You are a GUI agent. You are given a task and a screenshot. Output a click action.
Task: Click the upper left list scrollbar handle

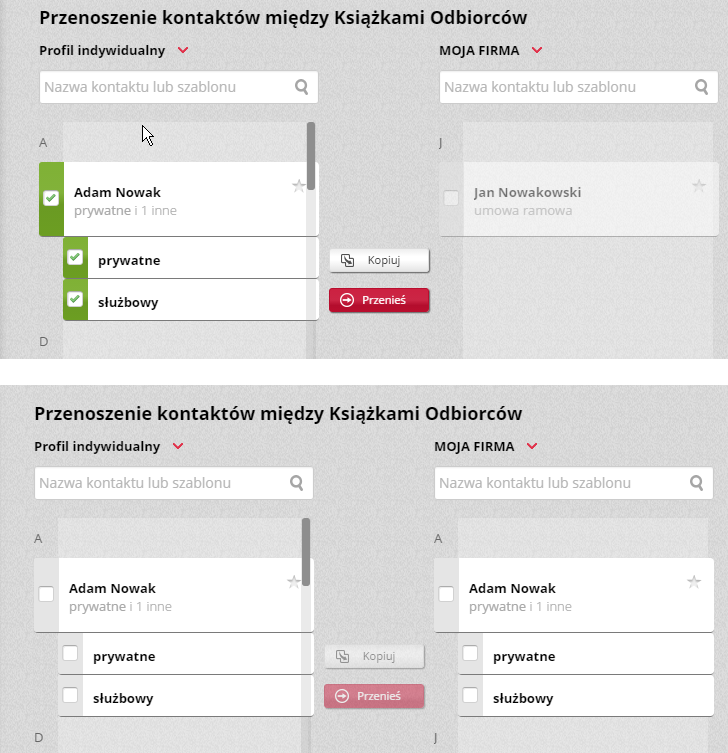tap(311, 156)
